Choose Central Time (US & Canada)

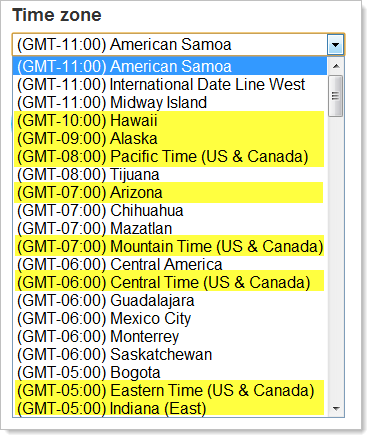click(170, 282)
